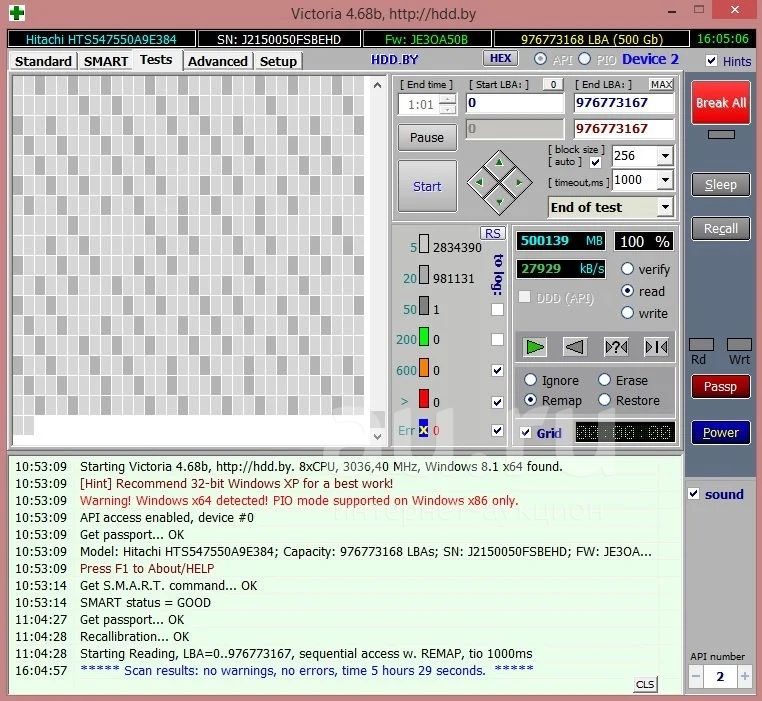The image size is (762, 701).
Task: Open the End of test dropdown
Action: (665, 207)
